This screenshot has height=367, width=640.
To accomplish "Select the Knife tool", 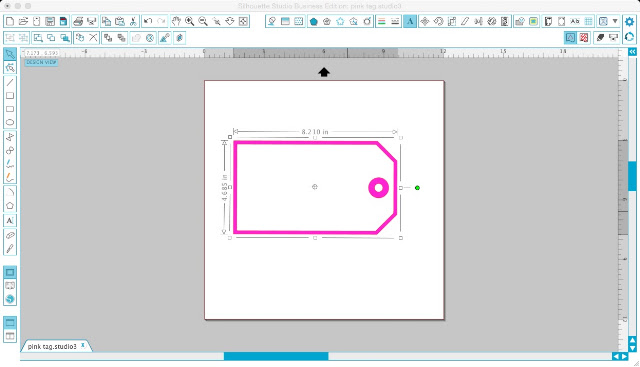I will pos(10,249).
